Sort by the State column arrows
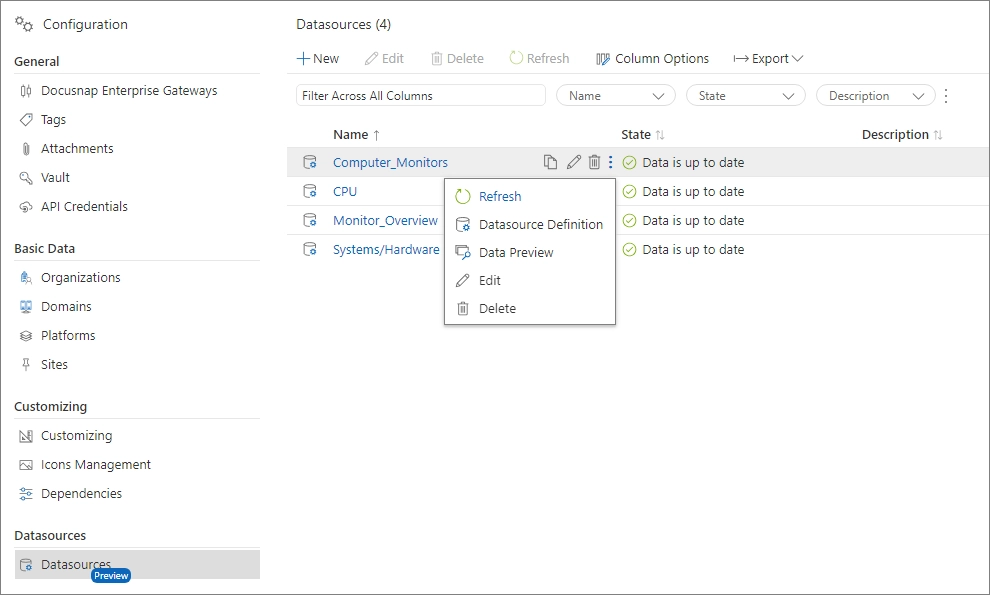 point(660,135)
